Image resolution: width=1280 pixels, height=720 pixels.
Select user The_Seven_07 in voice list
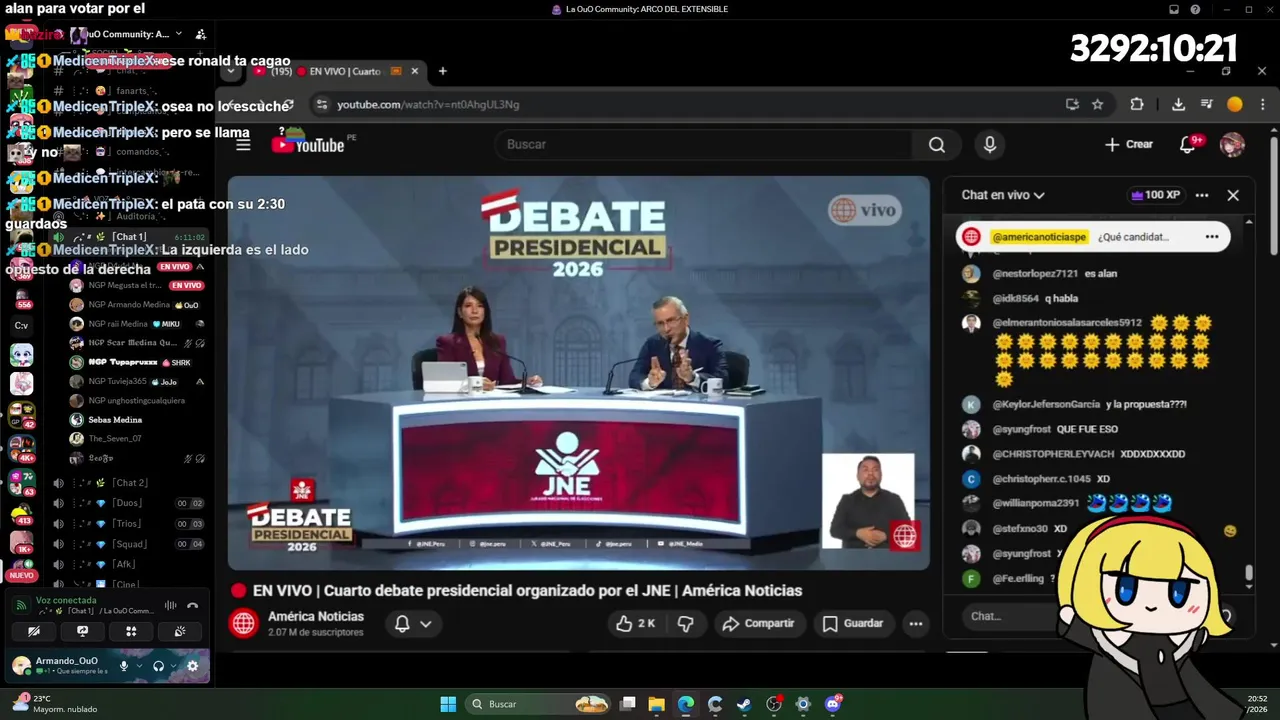(115, 439)
